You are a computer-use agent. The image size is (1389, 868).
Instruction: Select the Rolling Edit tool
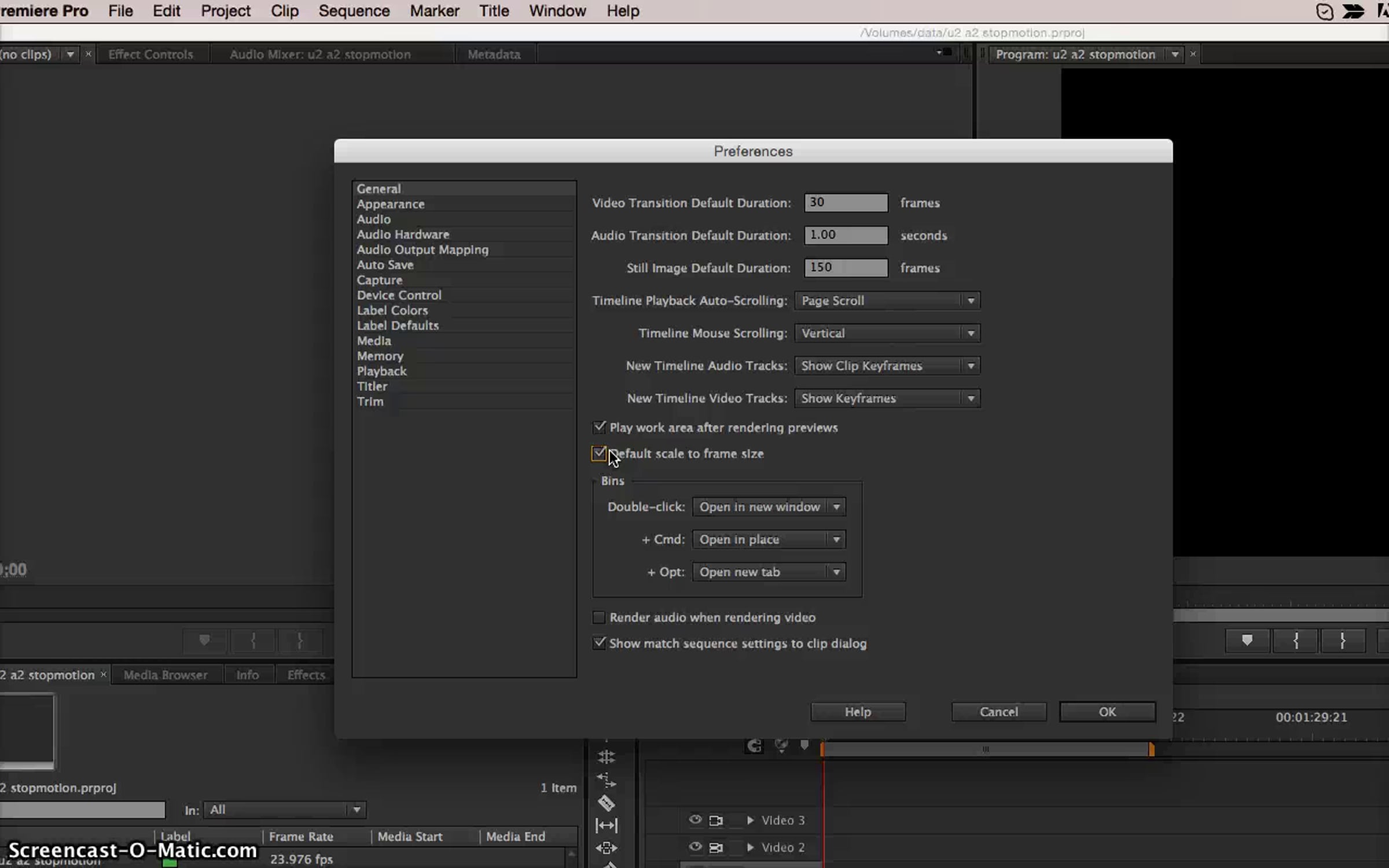[606, 757]
